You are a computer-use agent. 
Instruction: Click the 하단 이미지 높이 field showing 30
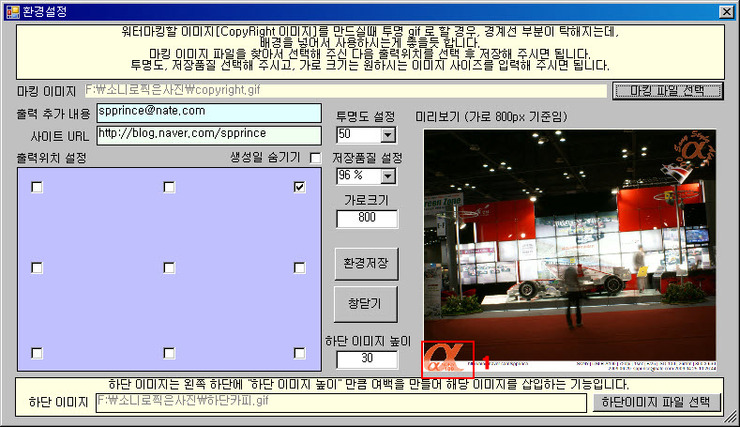[x=367, y=360]
